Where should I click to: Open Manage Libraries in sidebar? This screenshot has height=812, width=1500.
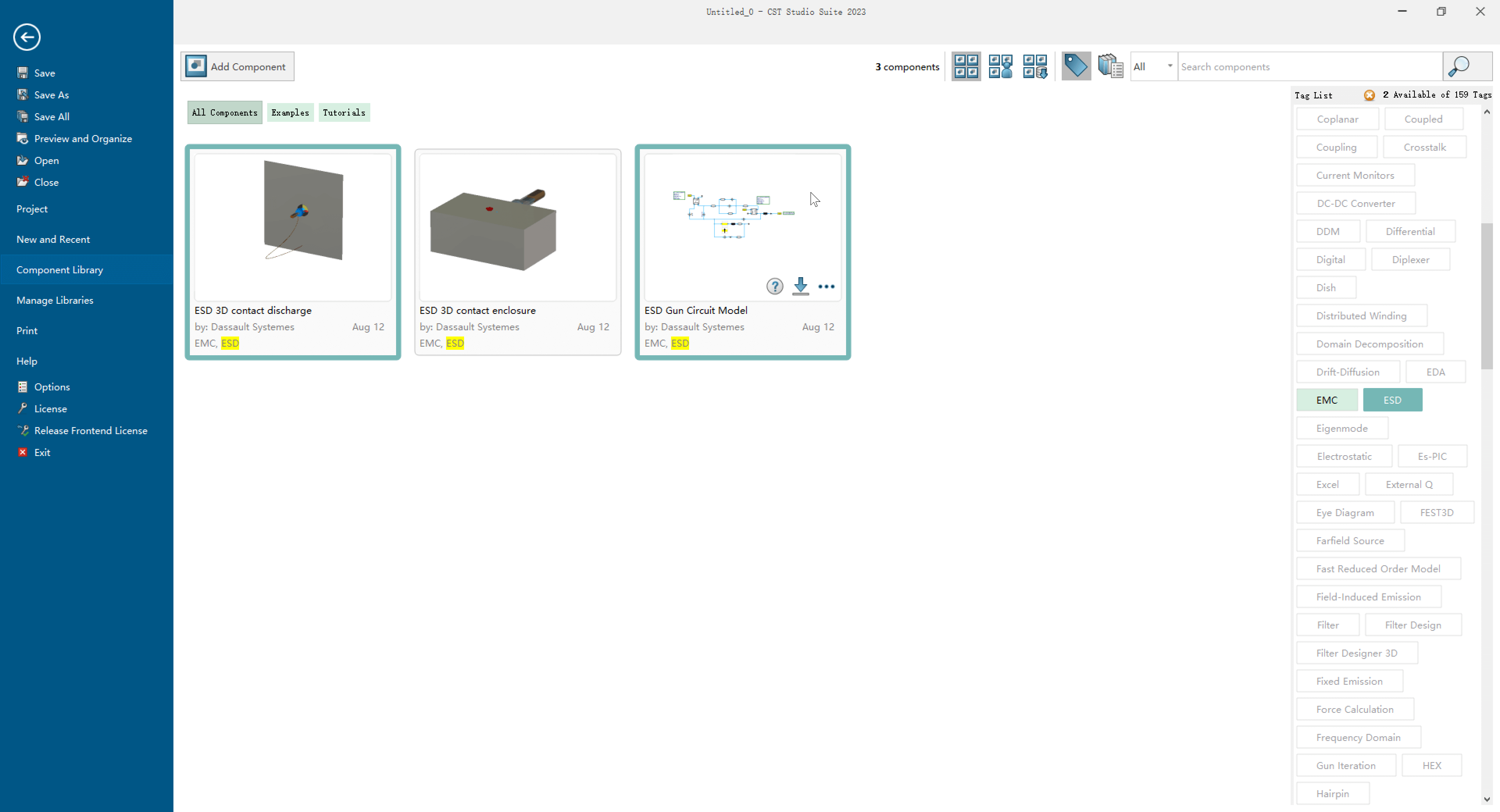(x=55, y=300)
